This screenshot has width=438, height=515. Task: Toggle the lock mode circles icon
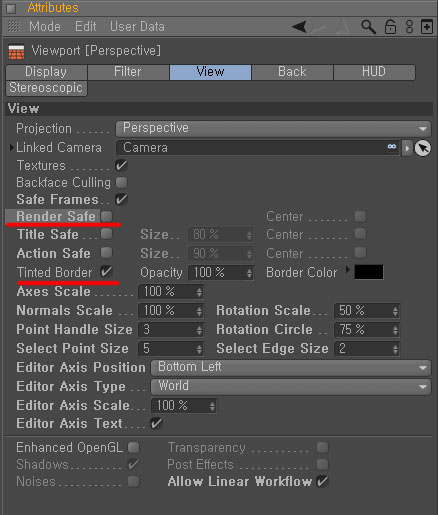click(x=409, y=27)
